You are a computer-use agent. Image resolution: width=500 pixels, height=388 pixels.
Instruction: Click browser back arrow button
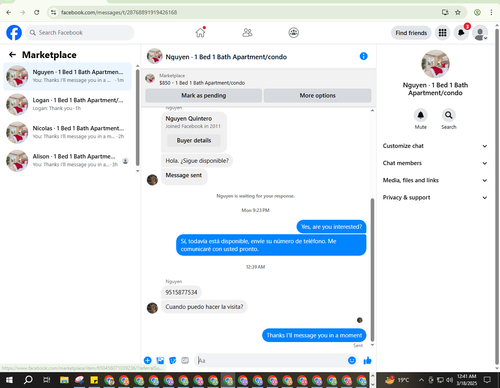point(9,12)
